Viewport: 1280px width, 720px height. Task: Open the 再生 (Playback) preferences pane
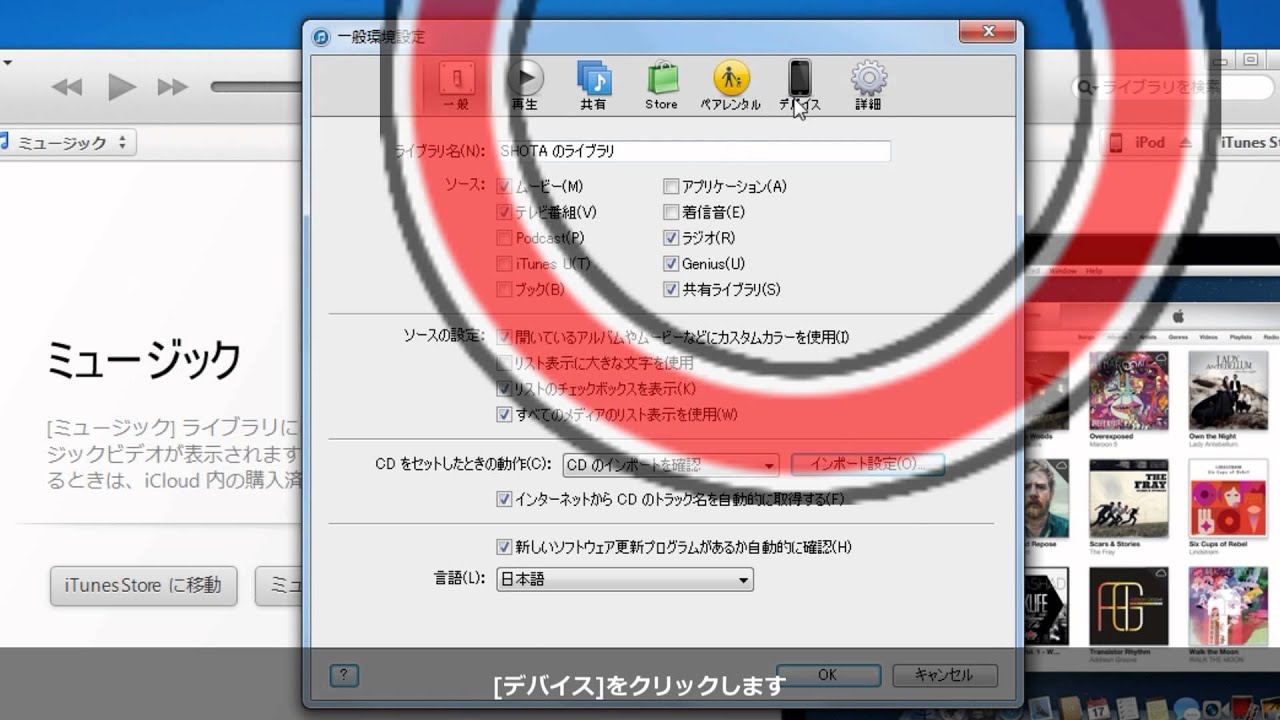click(524, 85)
